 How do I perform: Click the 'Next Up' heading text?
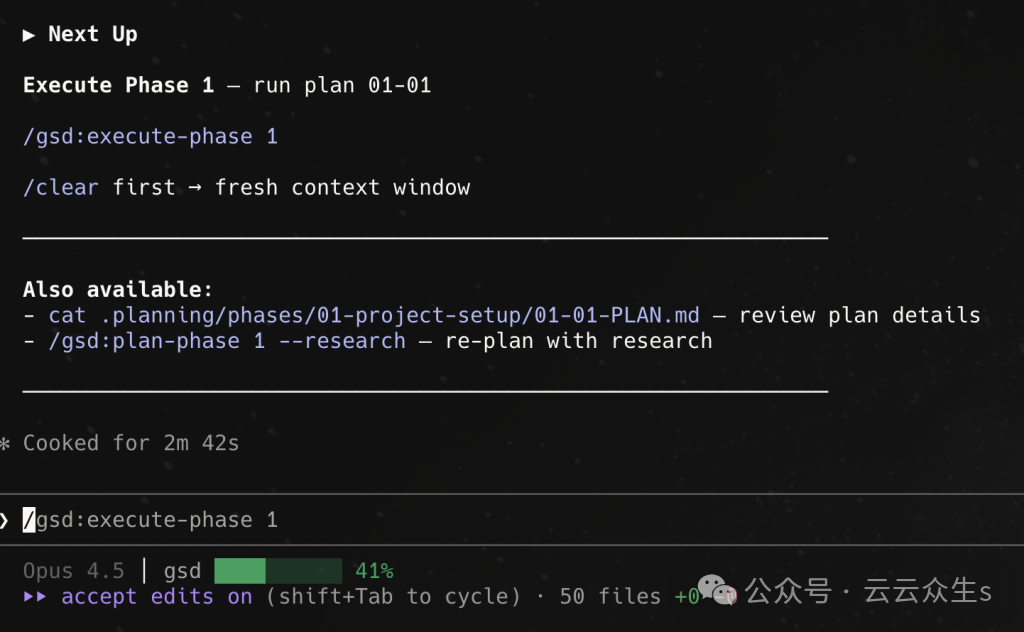click(x=93, y=34)
